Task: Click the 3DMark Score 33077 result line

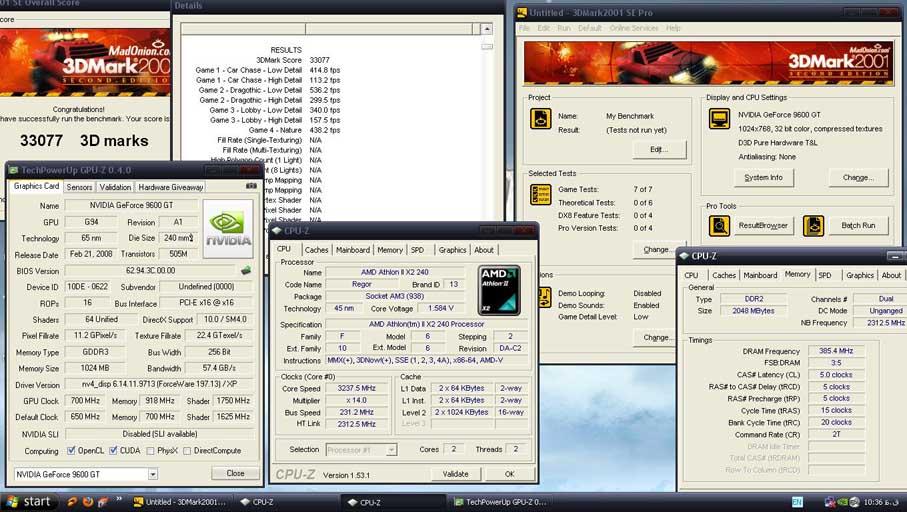Action: pos(293,60)
